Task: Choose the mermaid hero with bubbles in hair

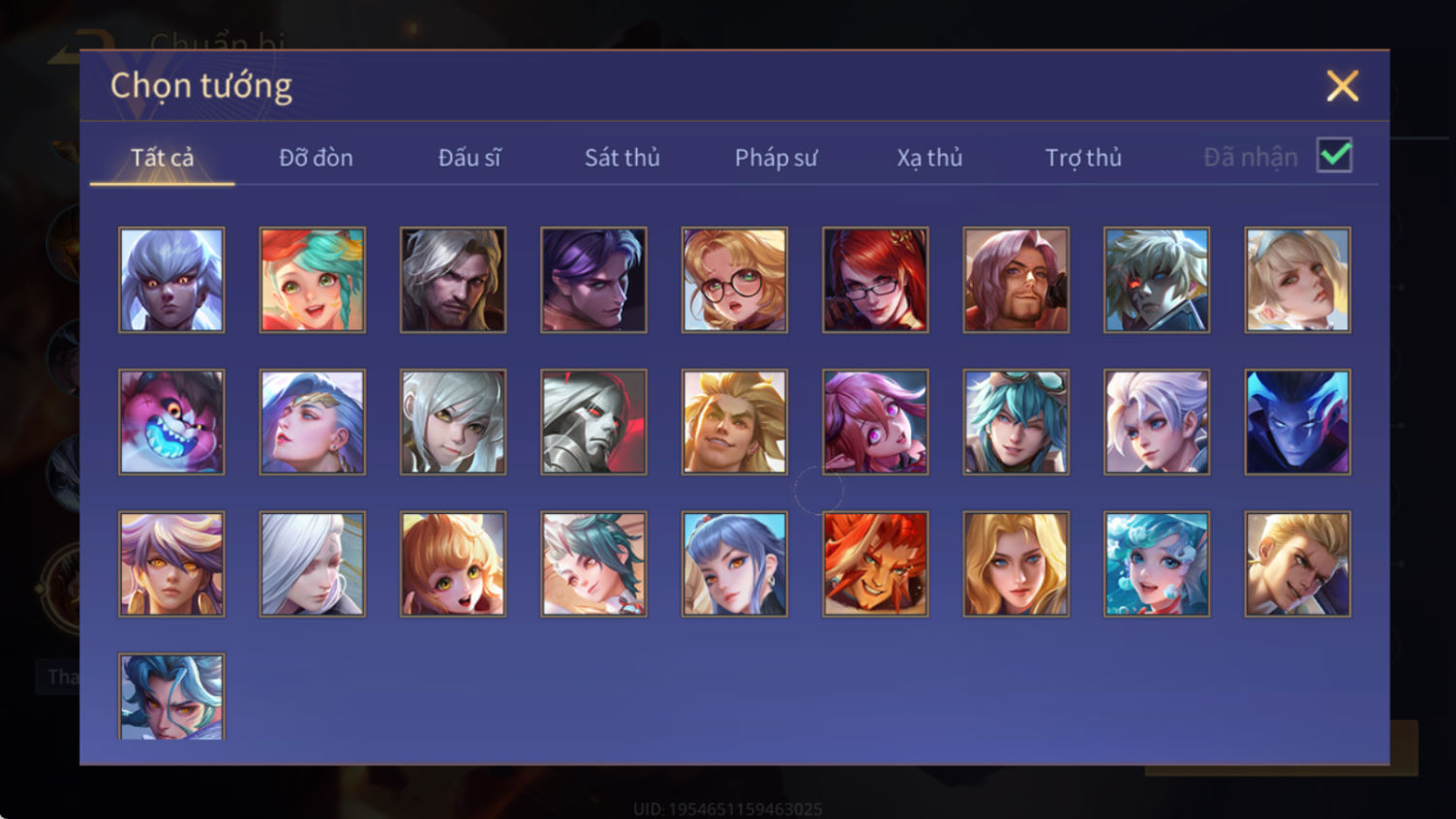Action: click(1157, 564)
